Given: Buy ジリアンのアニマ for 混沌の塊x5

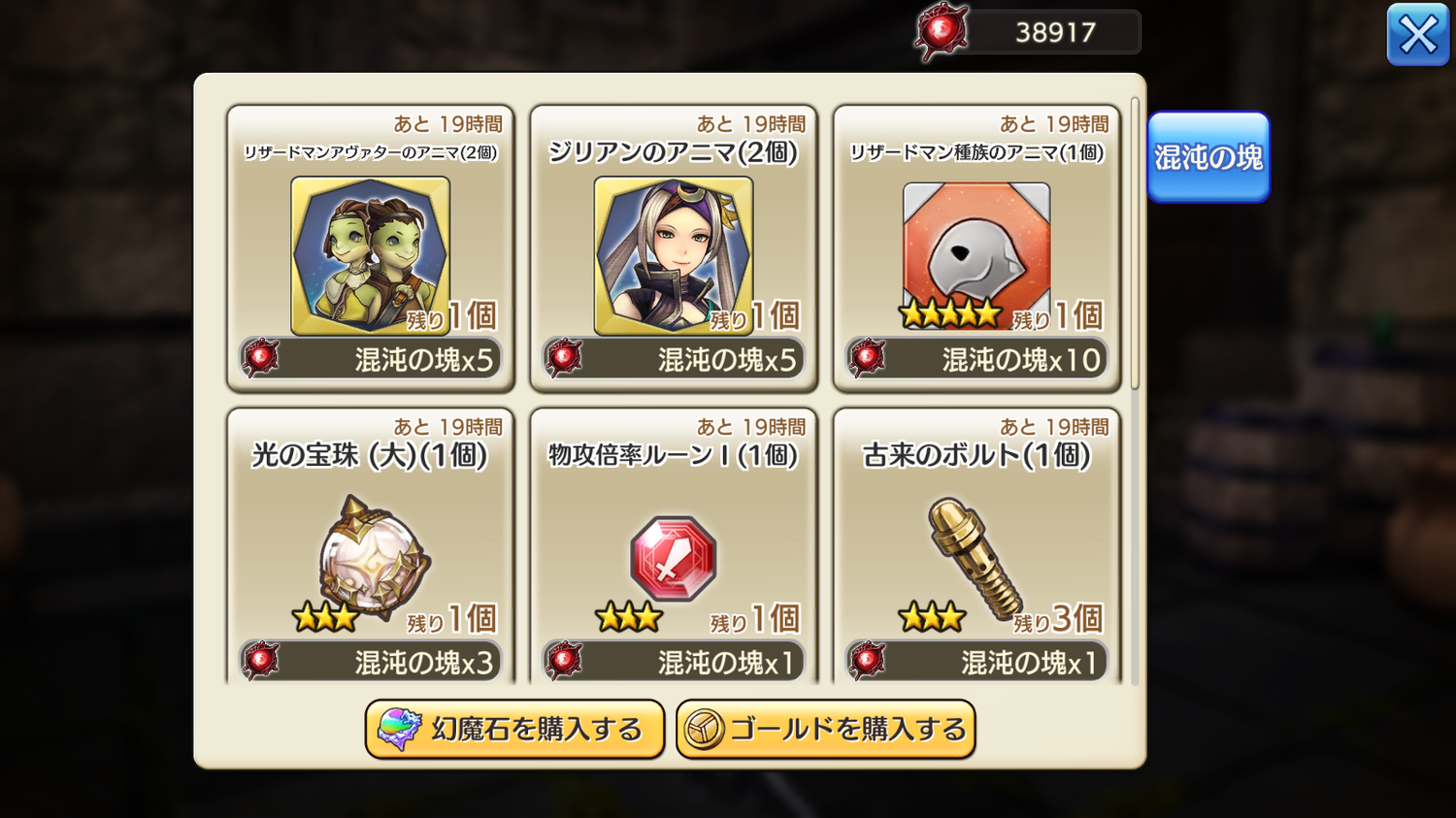Looking at the screenshot, I should (674, 359).
